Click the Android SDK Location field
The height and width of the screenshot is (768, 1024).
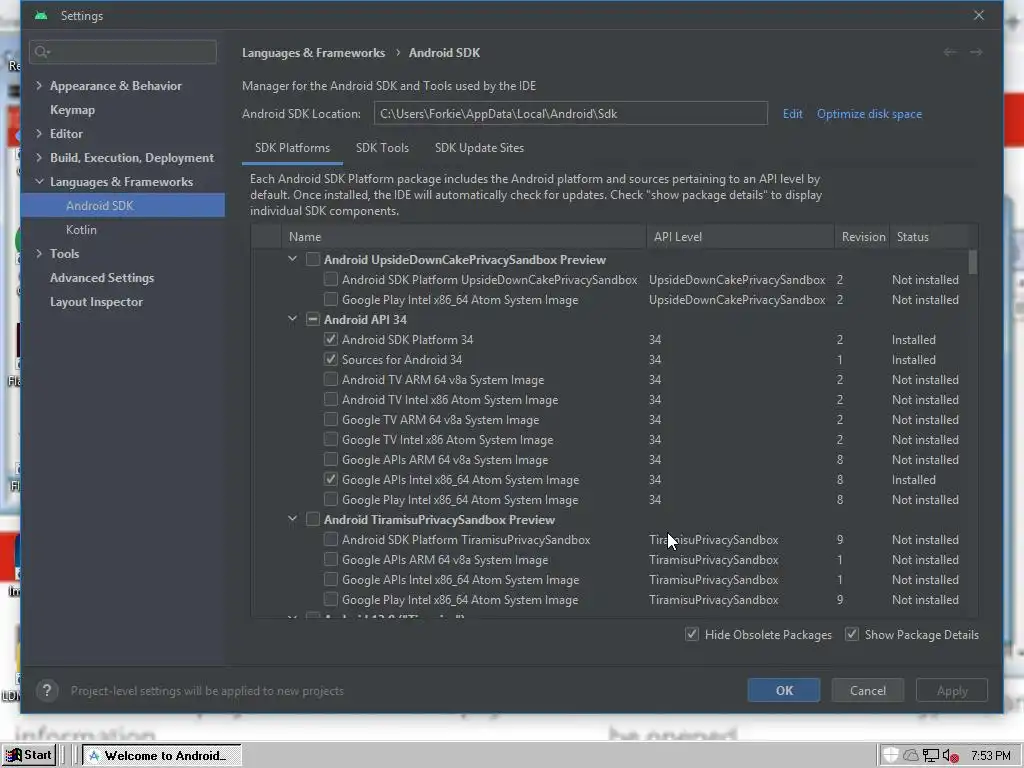[x=570, y=114]
